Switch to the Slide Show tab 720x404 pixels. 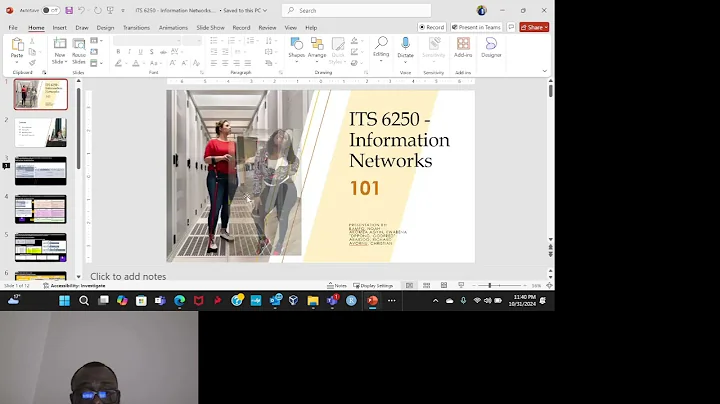(x=210, y=28)
